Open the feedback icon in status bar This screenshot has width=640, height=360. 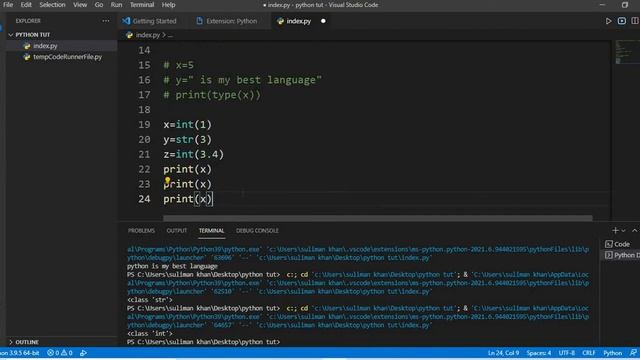coord(633,353)
